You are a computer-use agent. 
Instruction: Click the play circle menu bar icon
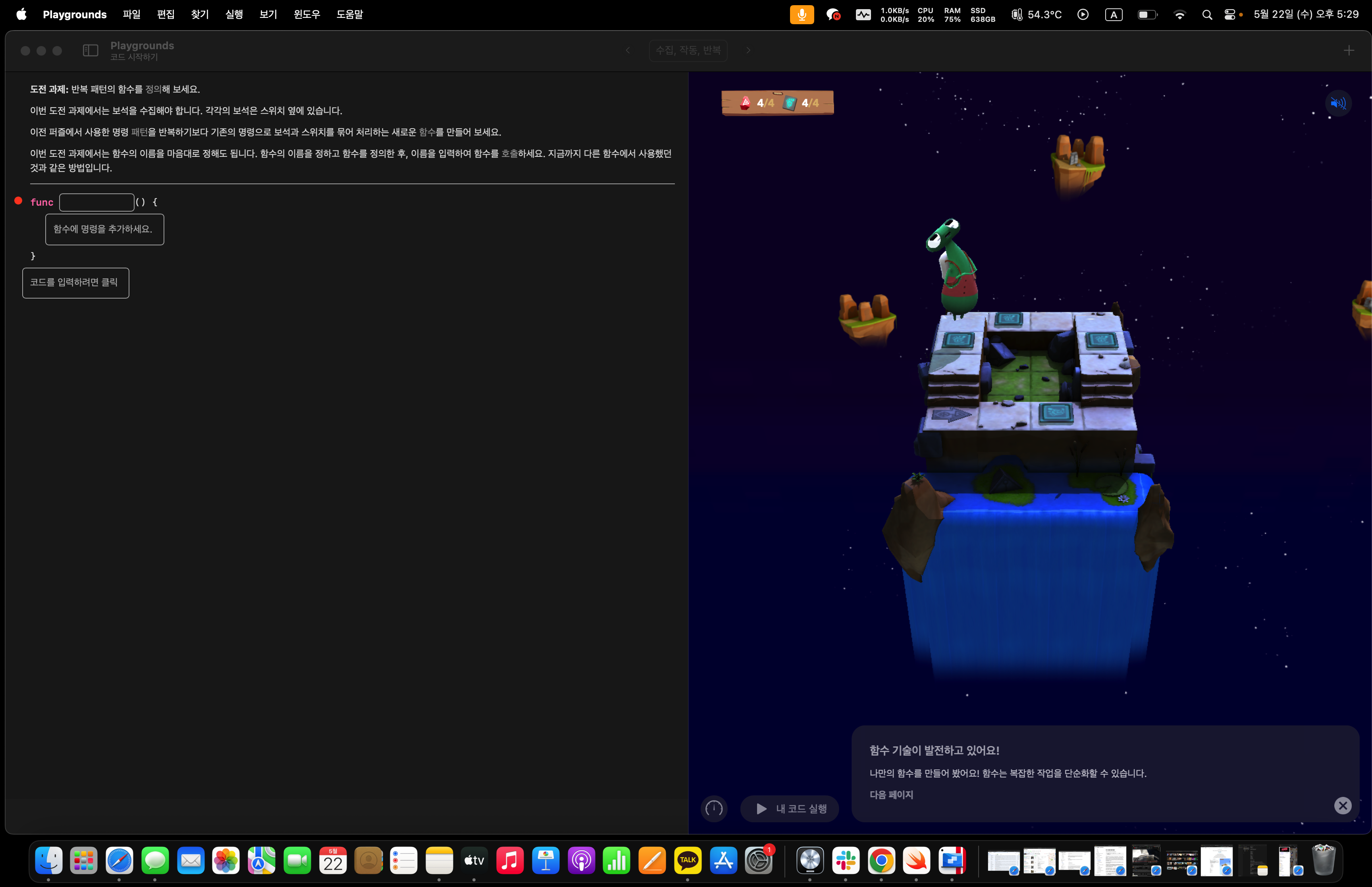point(1083,14)
